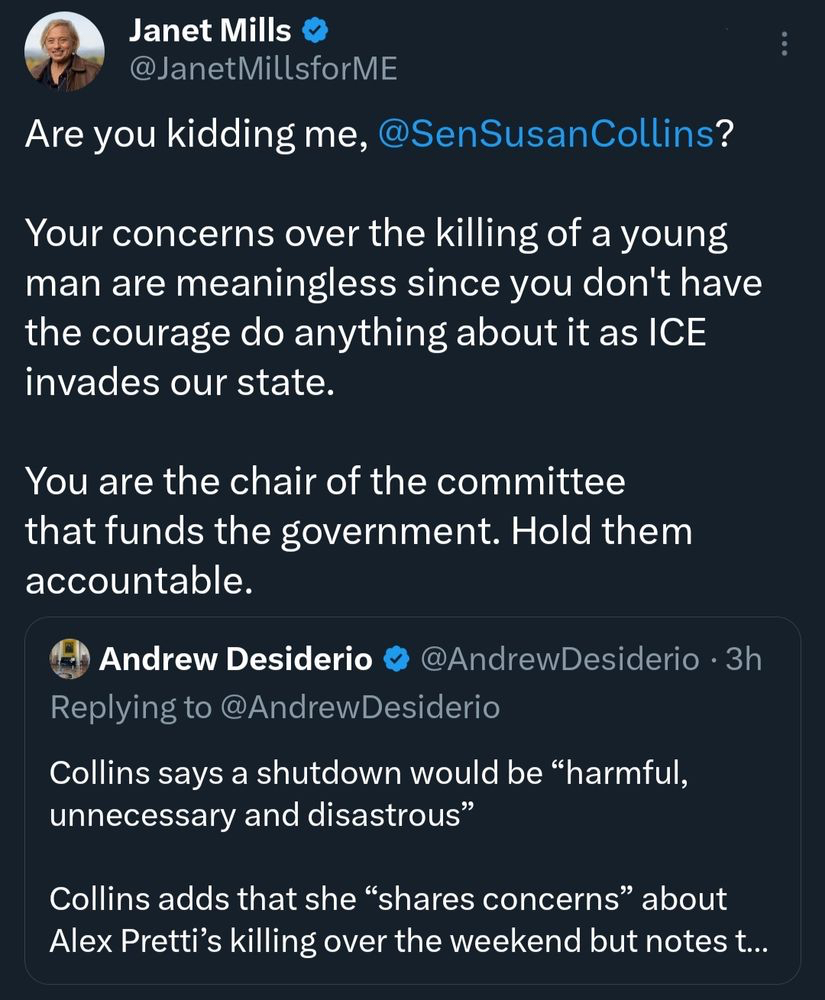Click quoted text mentioning Alex Pretti's killing
The image size is (825, 1000).
click(388, 920)
